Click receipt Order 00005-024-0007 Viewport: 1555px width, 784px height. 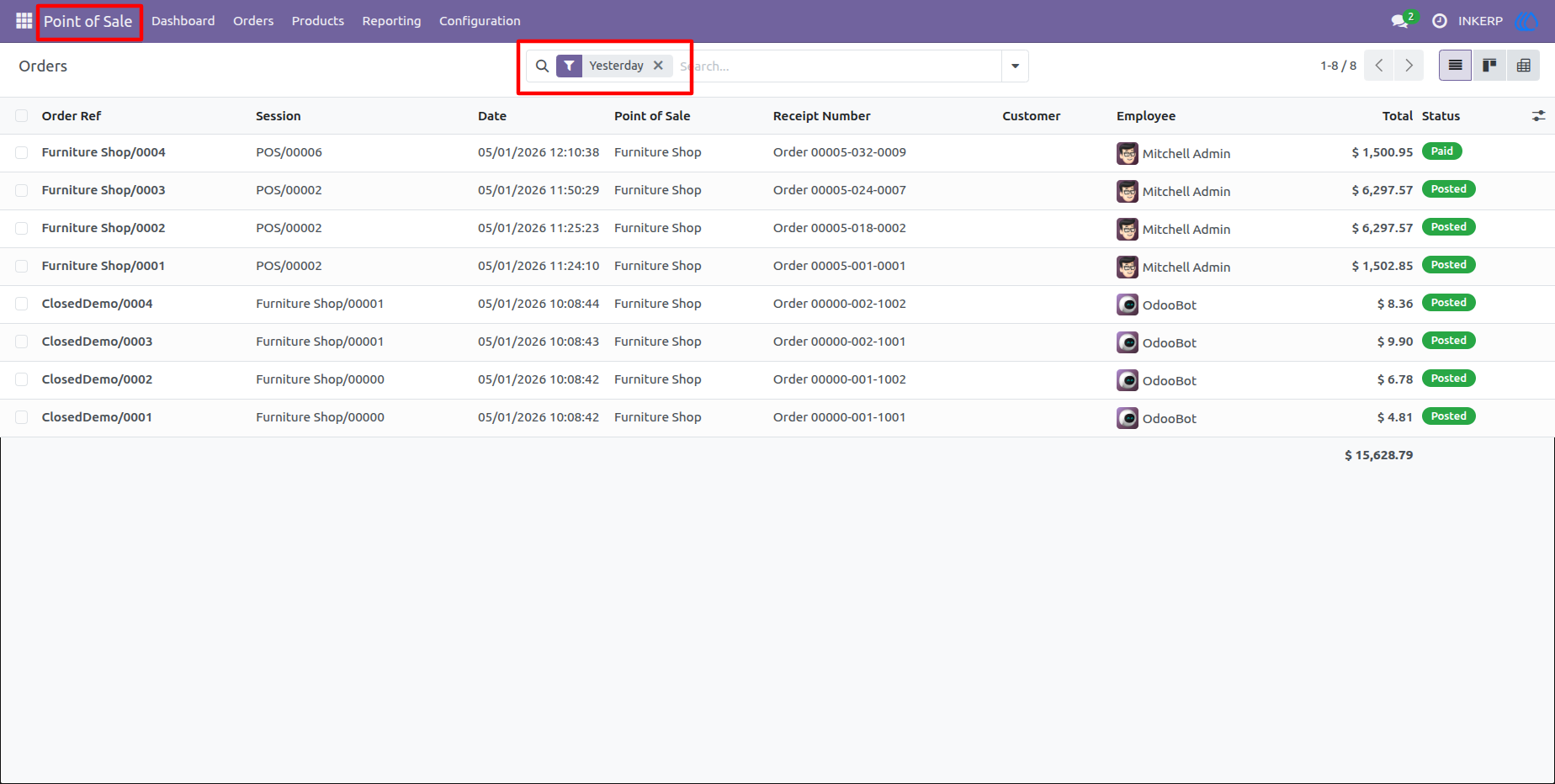point(840,190)
